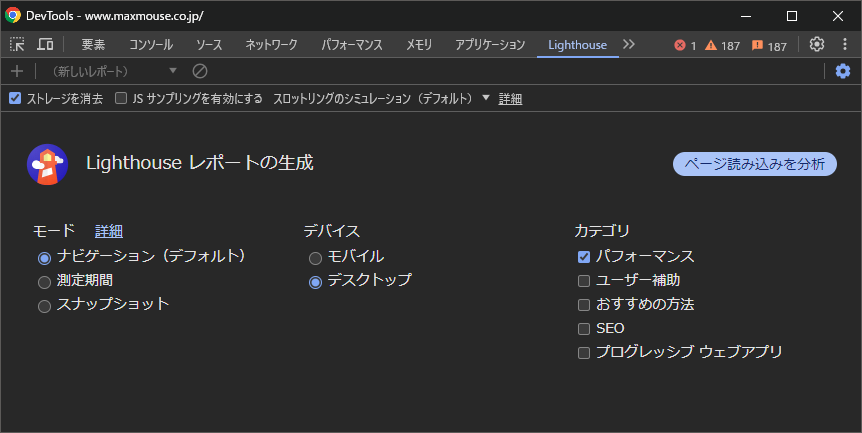Uncheck the パフォーマンス category checkbox
This screenshot has height=433, width=862.
point(584,257)
